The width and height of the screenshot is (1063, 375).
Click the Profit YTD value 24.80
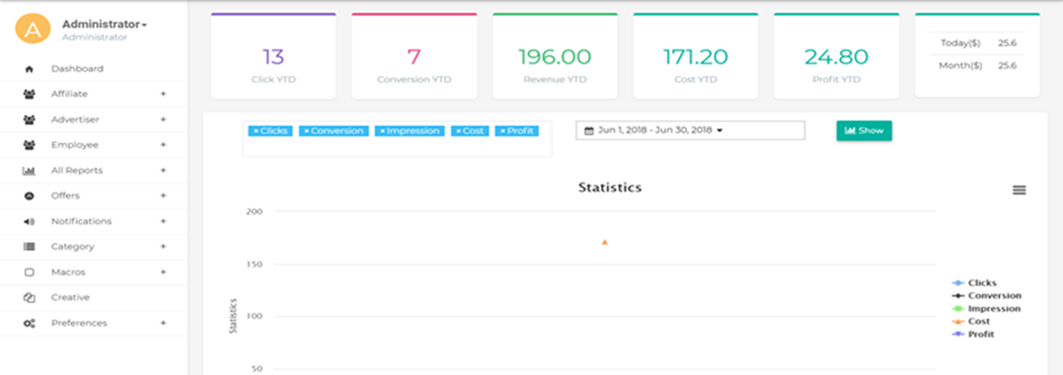click(837, 57)
